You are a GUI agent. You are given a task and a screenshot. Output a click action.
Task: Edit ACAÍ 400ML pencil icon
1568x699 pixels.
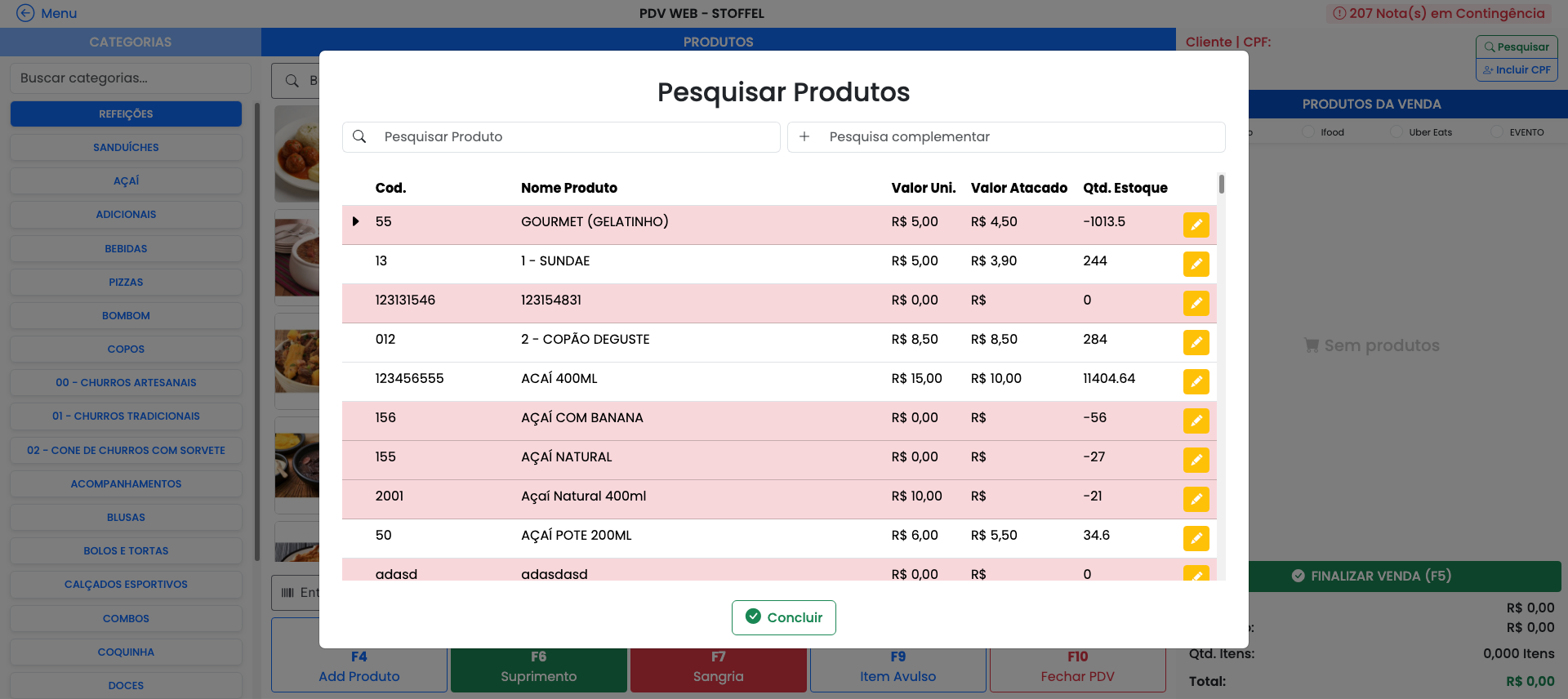point(1196,381)
